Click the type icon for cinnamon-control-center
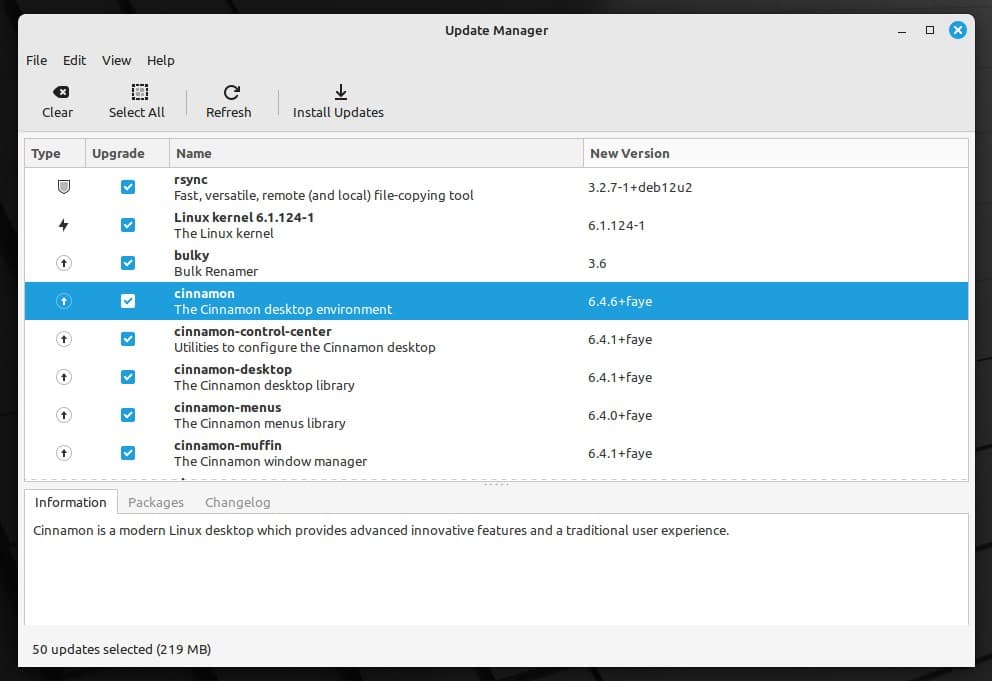 coord(64,339)
